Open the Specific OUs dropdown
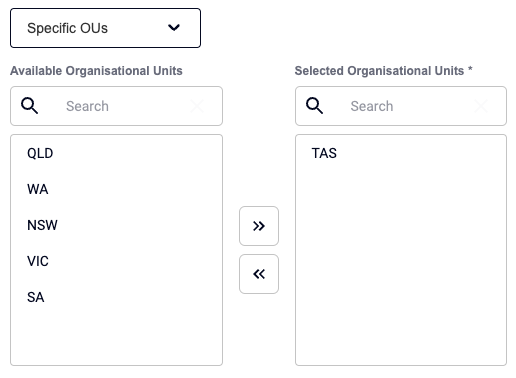This screenshot has width=516, height=378. point(105,28)
